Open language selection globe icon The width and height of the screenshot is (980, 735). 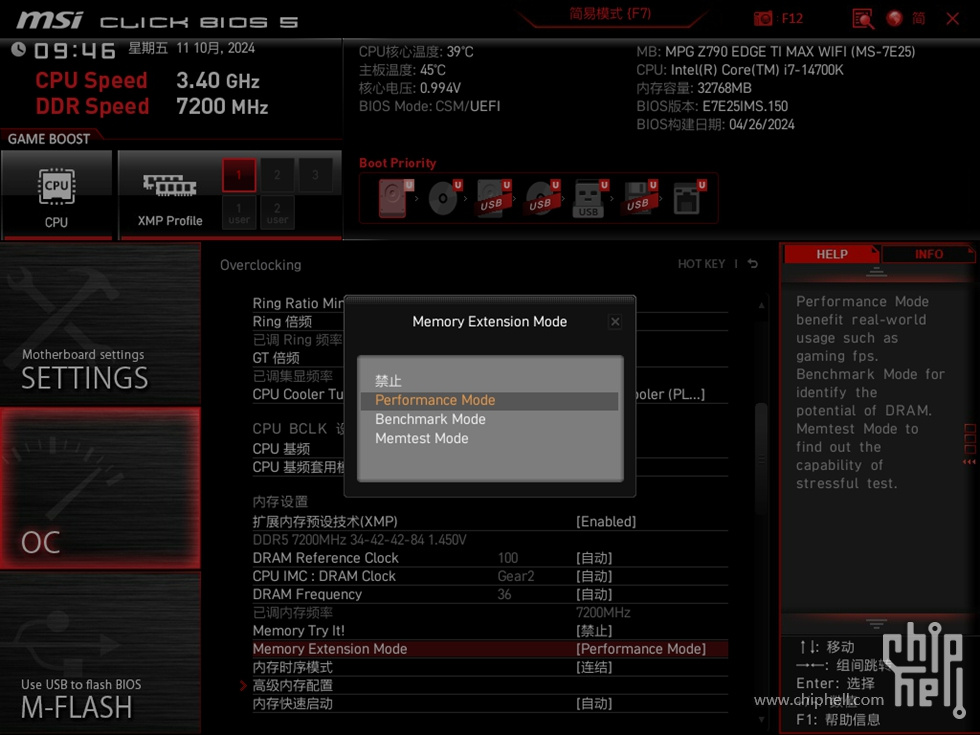pos(894,18)
